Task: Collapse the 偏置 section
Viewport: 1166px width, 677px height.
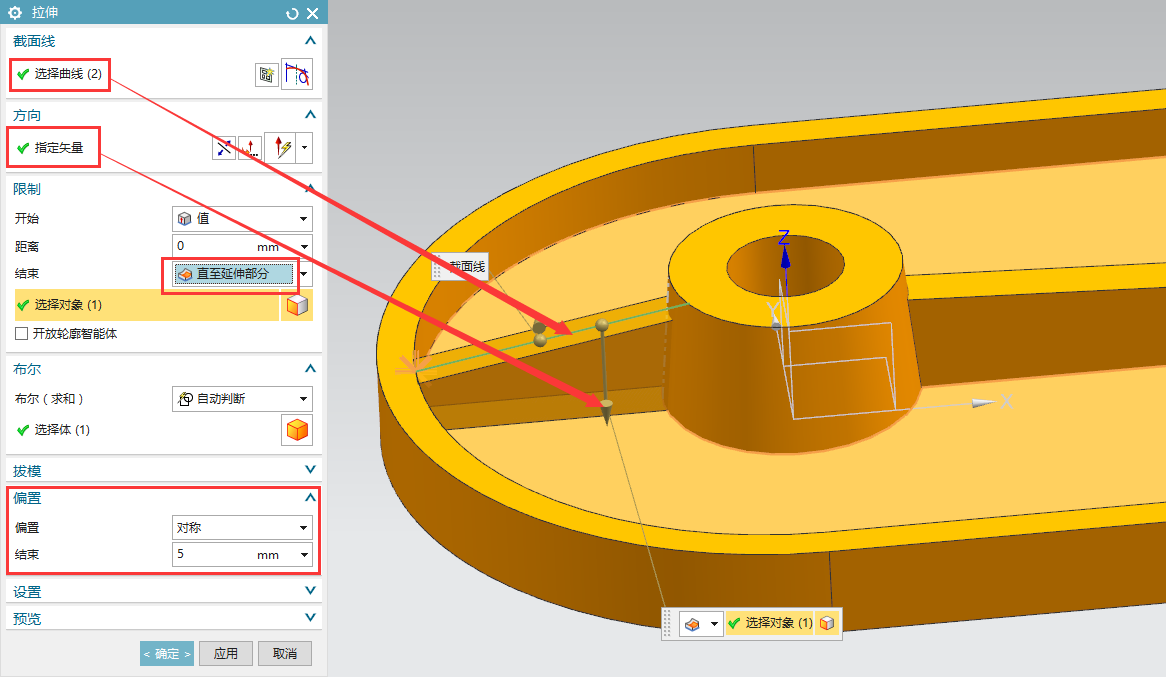Action: click(310, 497)
